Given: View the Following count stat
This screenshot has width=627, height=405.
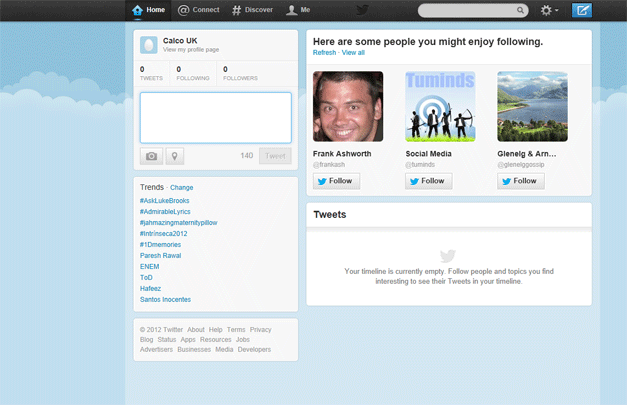Looking at the screenshot, I should (193, 74).
